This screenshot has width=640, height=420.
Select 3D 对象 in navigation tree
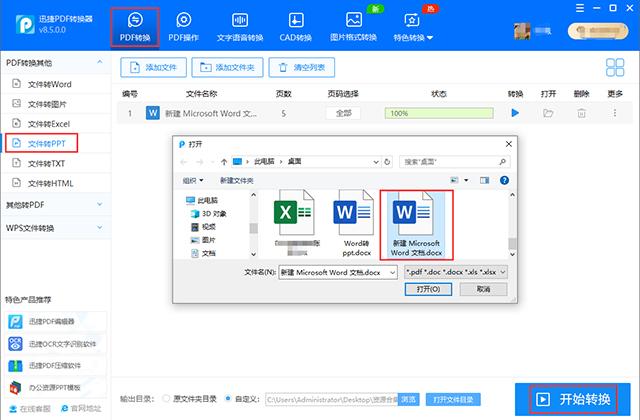pos(209,213)
